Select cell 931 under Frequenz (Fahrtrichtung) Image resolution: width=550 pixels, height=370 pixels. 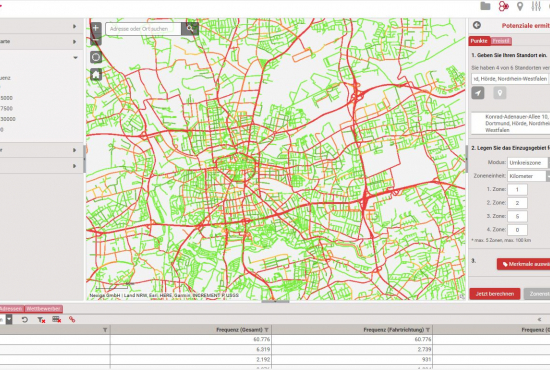point(352,359)
